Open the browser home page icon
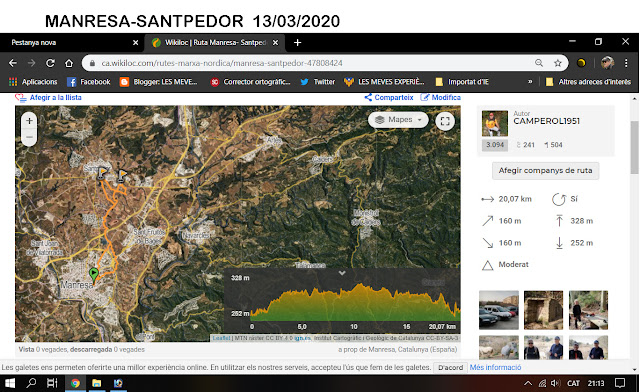The image size is (640, 392). 69,63
